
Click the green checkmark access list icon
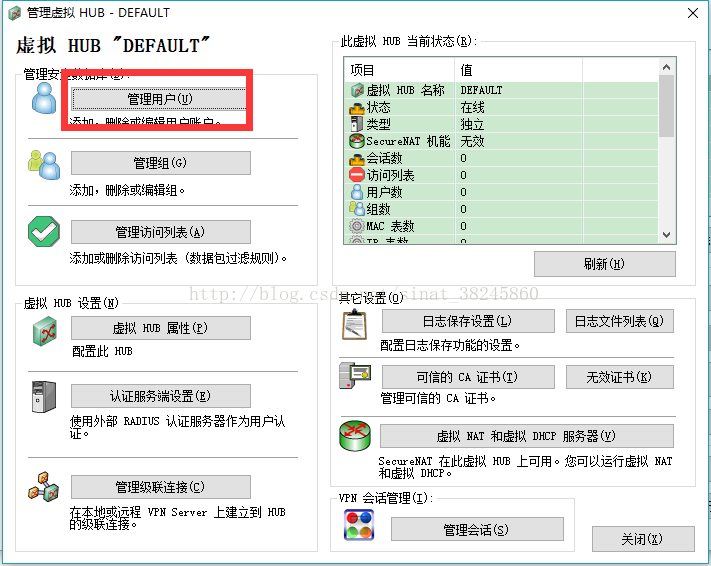pyautogui.click(x=44, y=232)
